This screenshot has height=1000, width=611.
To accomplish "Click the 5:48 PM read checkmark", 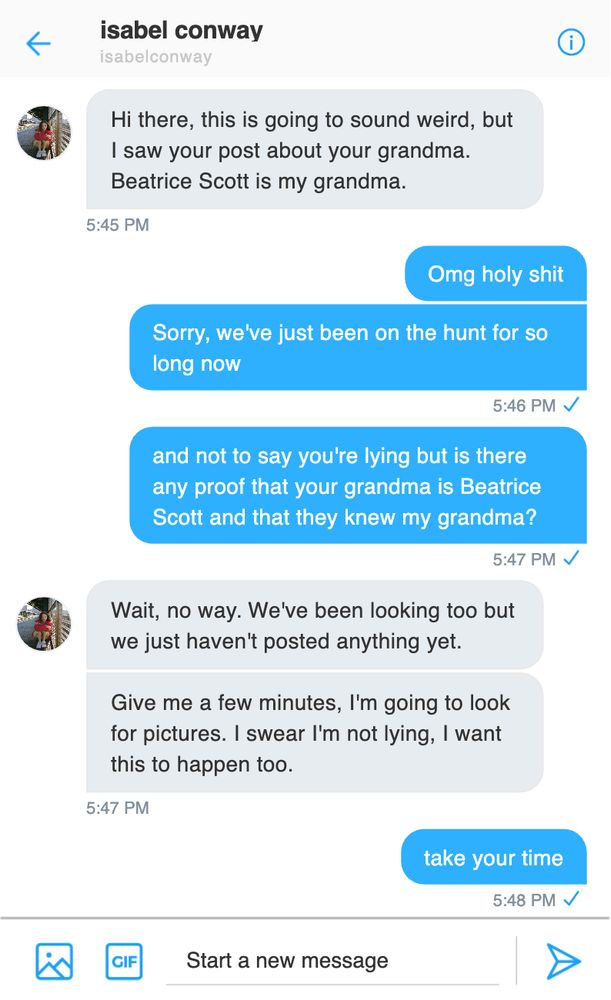I will (x=571, y=900).
